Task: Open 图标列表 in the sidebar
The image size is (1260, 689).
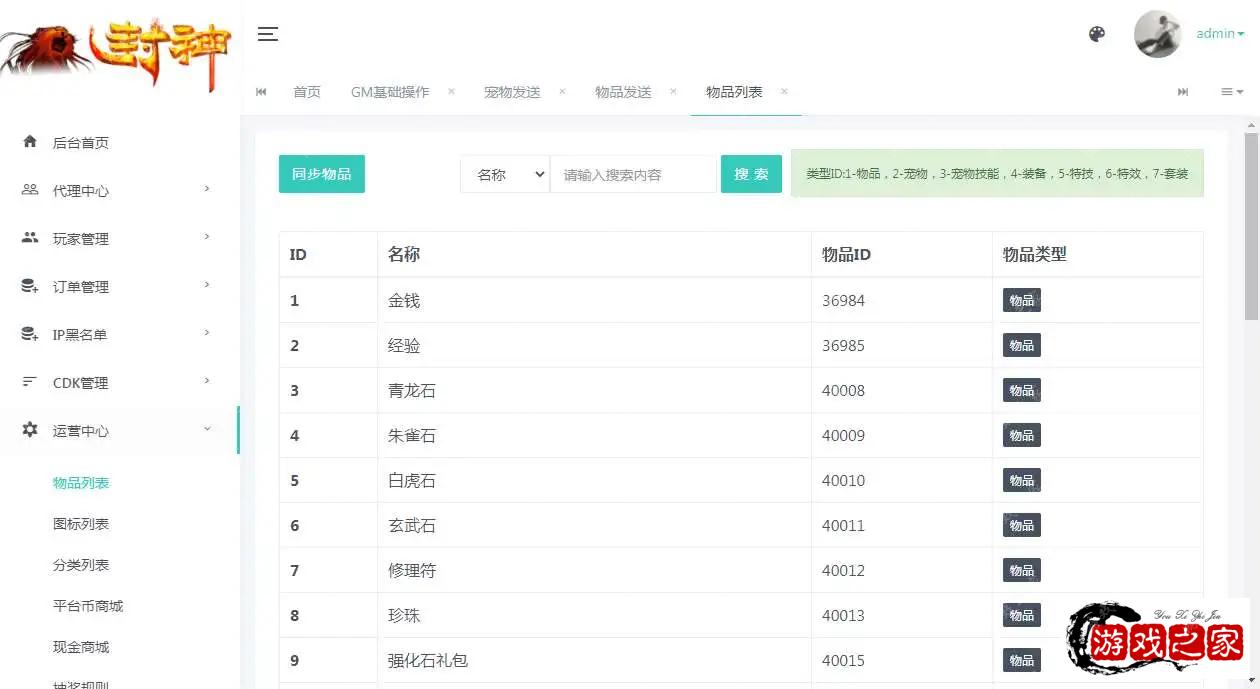Action: (81, 524)
